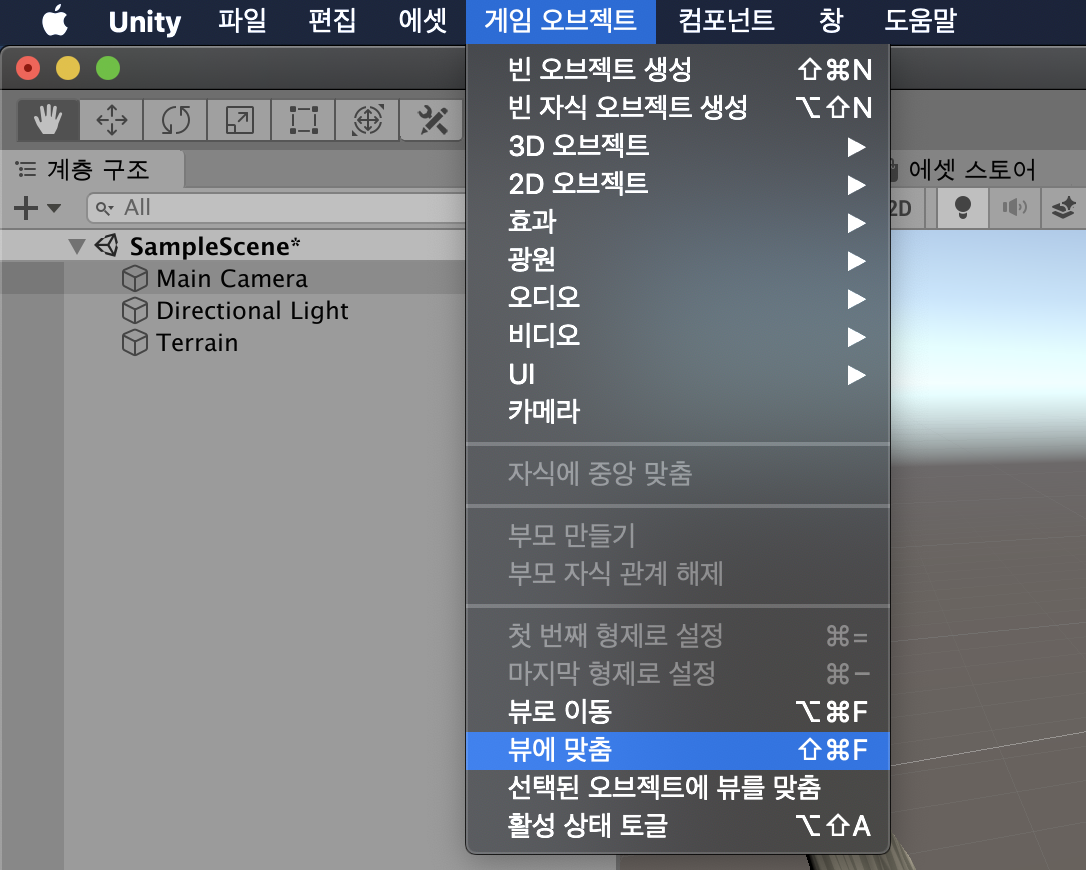The width and height of the screenshot is (1086, 870).
Task: Click the Directional Light cube icon
Action: click(134, 310)
